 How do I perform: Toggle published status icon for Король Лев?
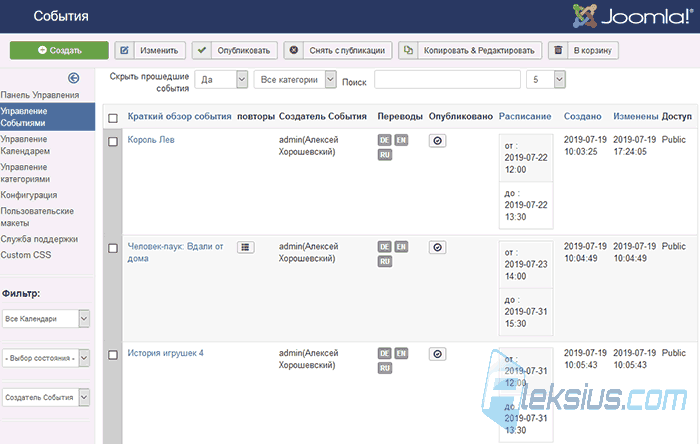click(x=438, y=141)
